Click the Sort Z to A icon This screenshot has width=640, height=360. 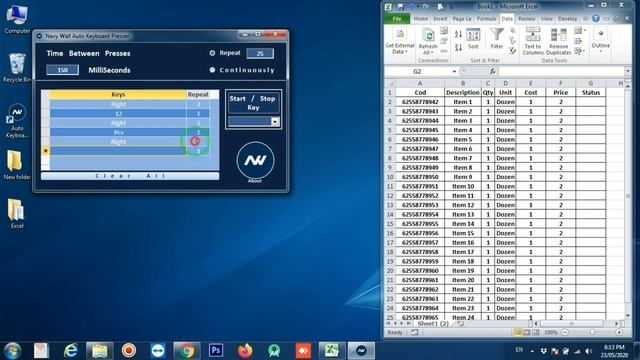click(458, 47)
